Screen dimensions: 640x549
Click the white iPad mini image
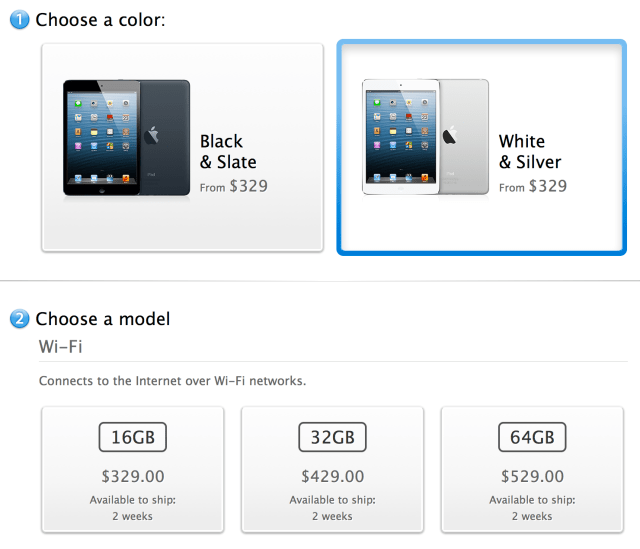click(x=425, y=137)
